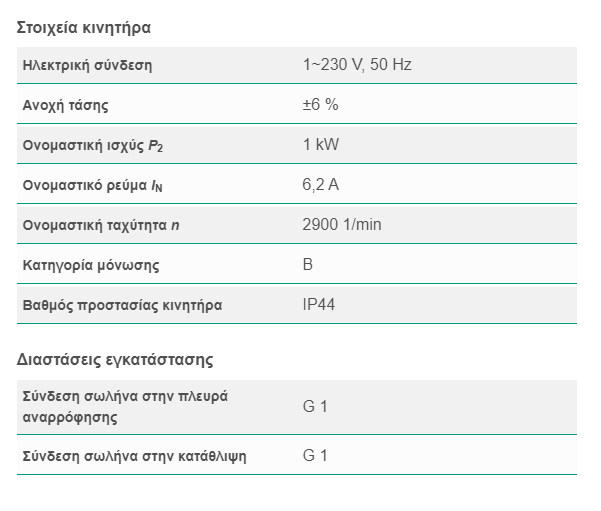Select the 'Βαθμός προστασίας κινητήρα' label

[x=122, y=305]
